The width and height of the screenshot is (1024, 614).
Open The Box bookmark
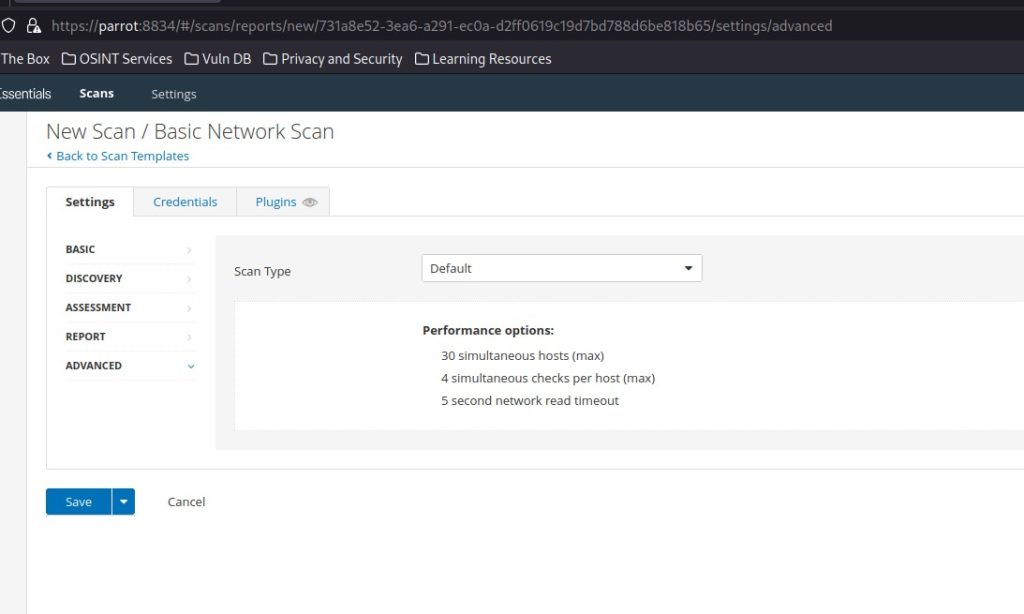25,59
